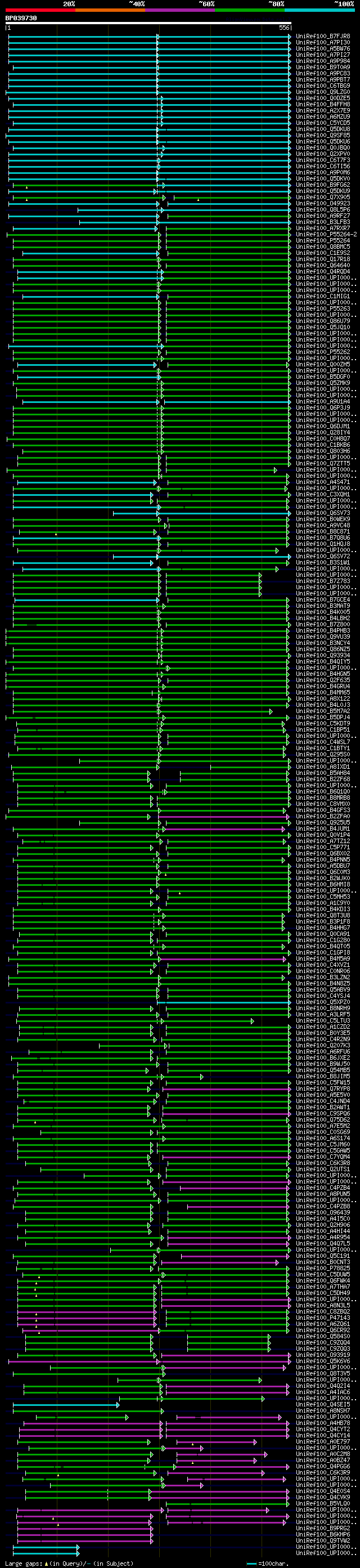
Task: Click the UniRef100_B7Q8U6 label
Action: coord(323,538)
